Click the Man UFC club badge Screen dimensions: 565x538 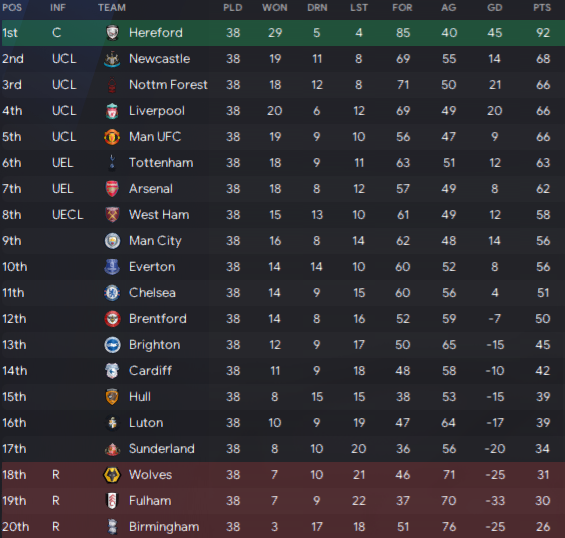tap(112, 137)
